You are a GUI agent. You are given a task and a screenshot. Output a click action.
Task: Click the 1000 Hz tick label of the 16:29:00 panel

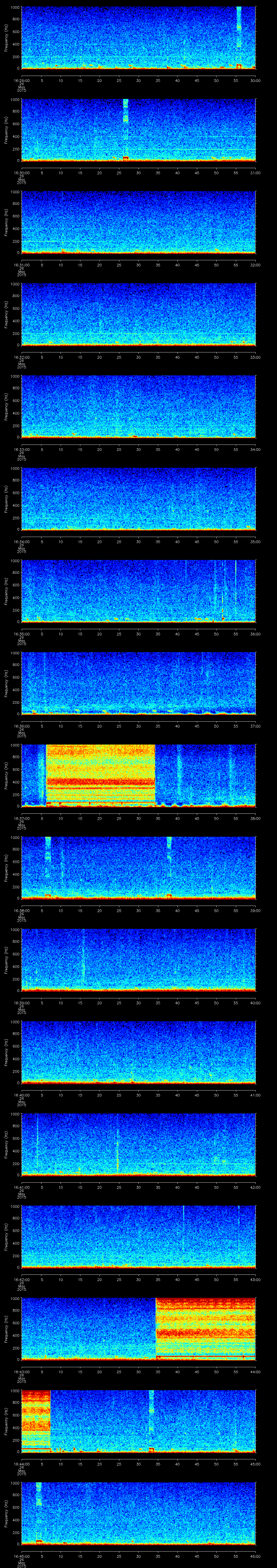[15, 8]
